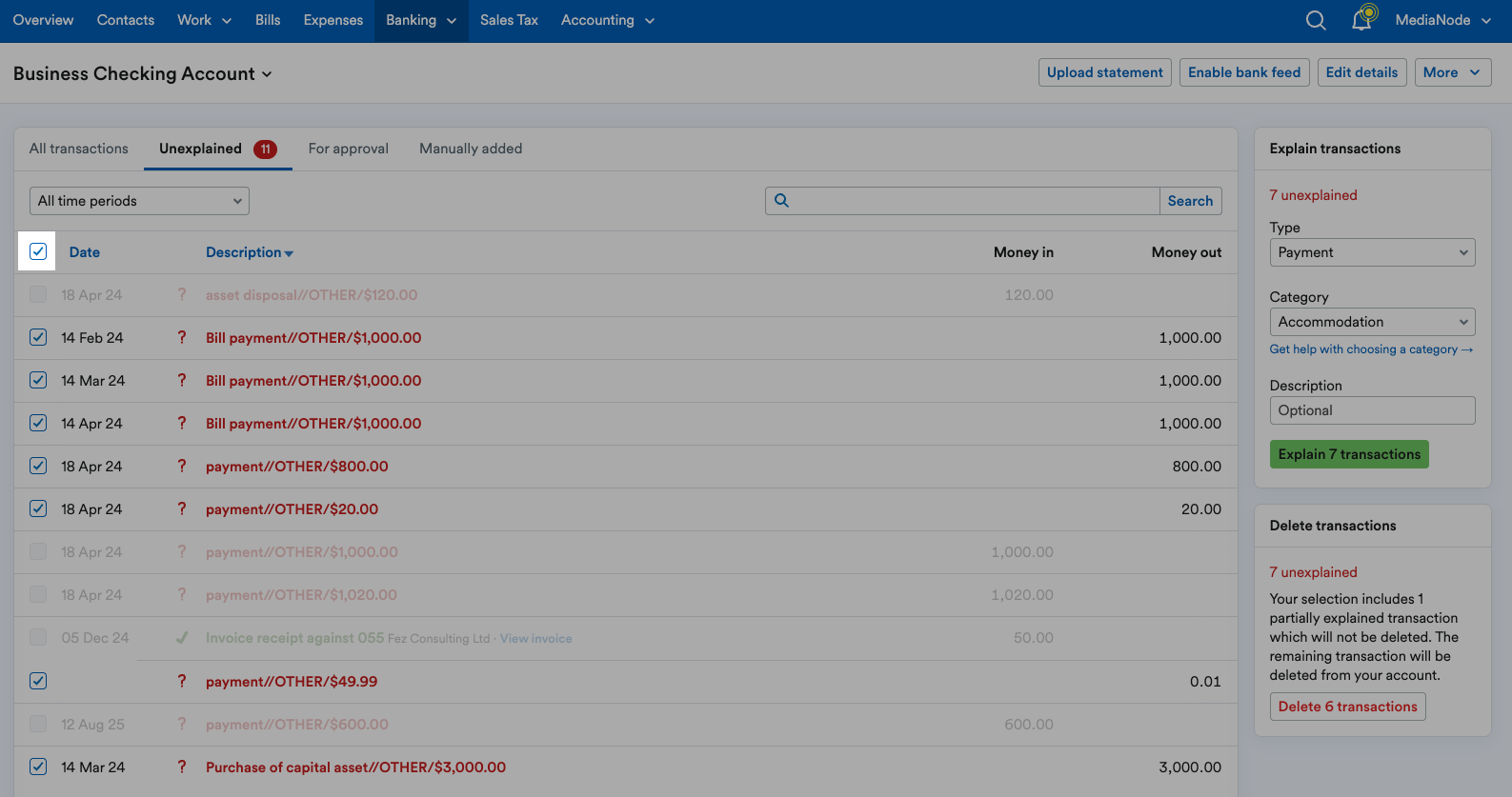The image size is (1512, 797).
Task: Click 3,000.00 money out amount
Action: [1190, 767]
